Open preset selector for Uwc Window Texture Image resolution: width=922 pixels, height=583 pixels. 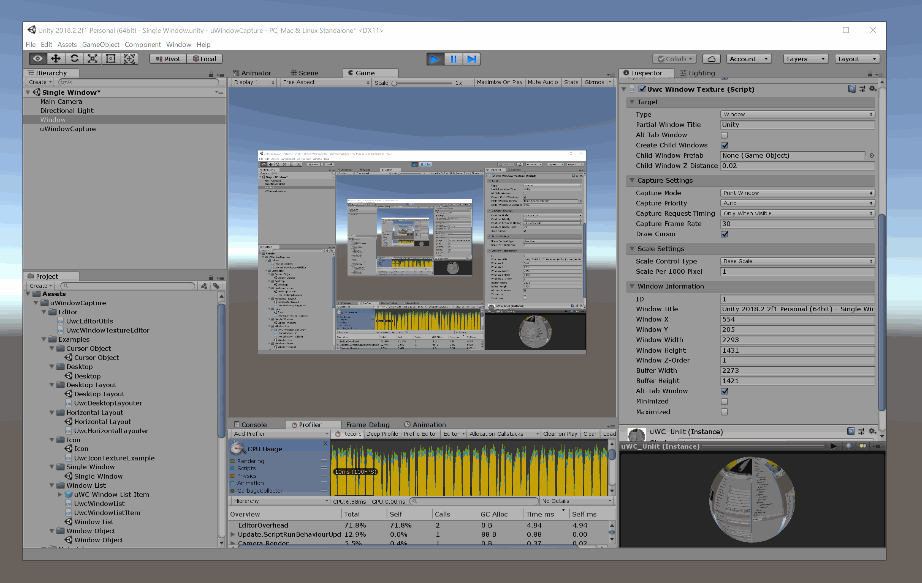862,89
